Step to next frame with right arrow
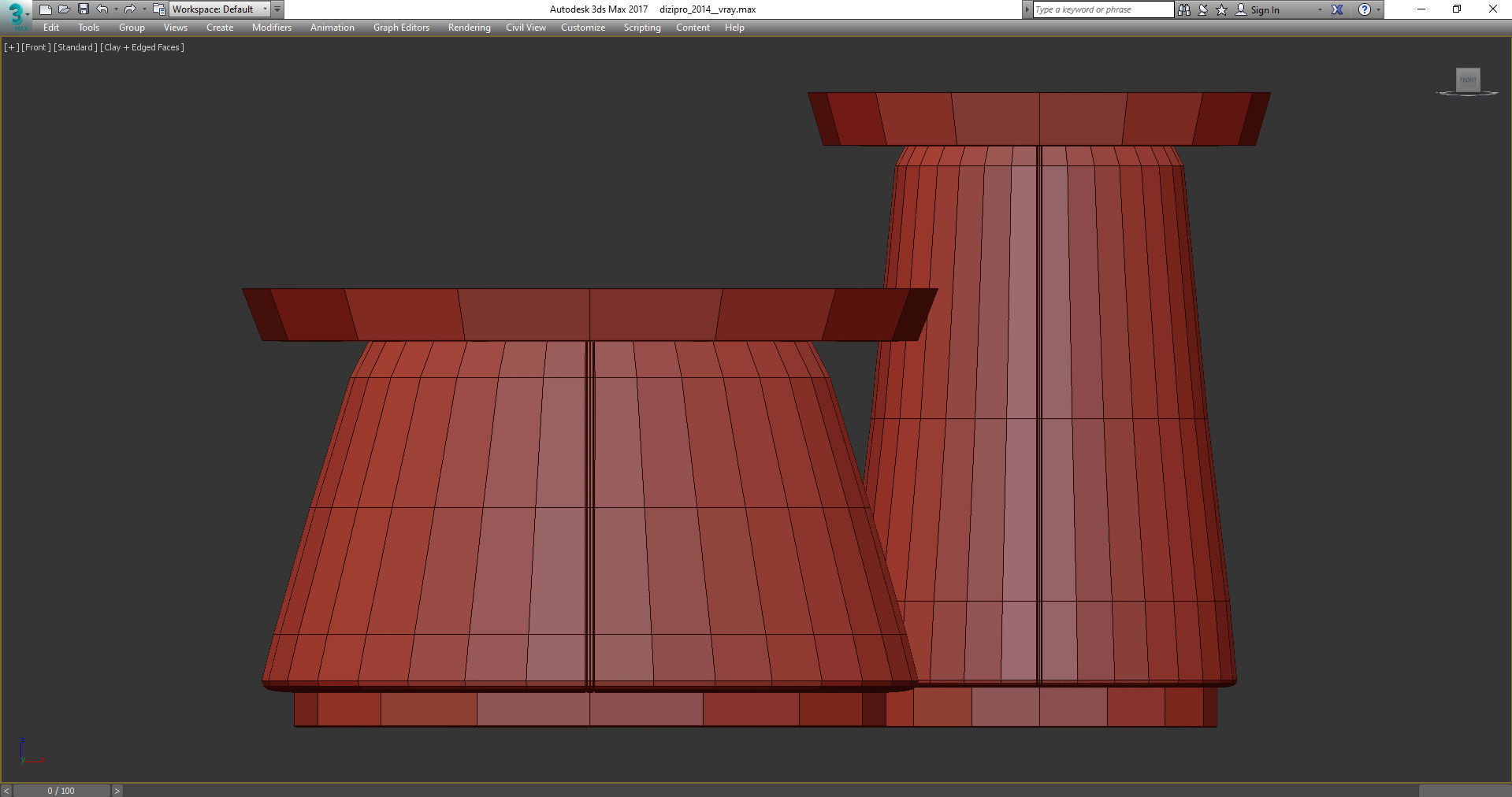Image resolution: width=1512 pixels, height=797 pixels. [117, 791]
